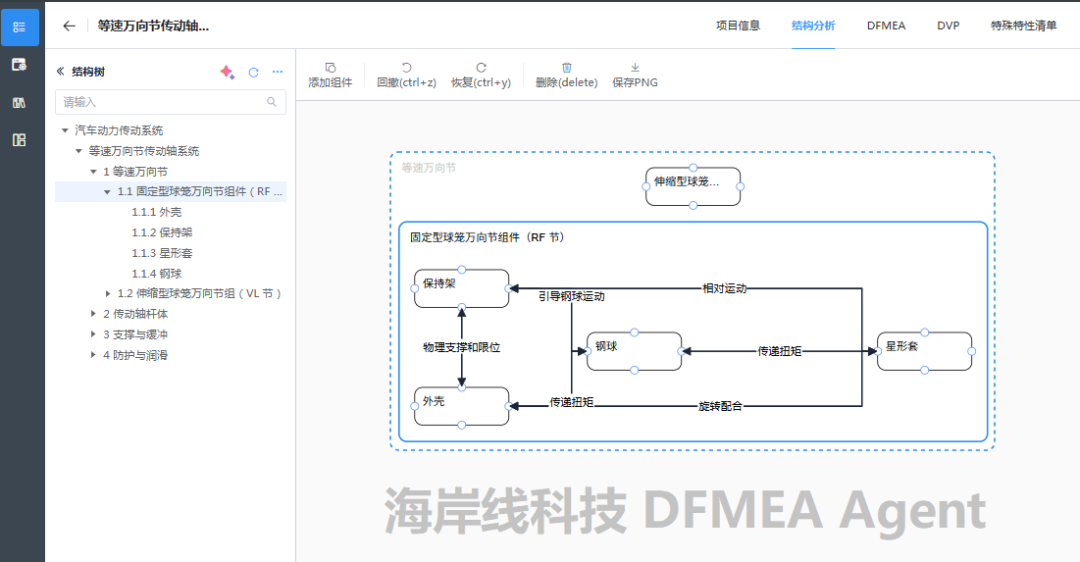Click the AI sparkle icon in 结构树

227,72
